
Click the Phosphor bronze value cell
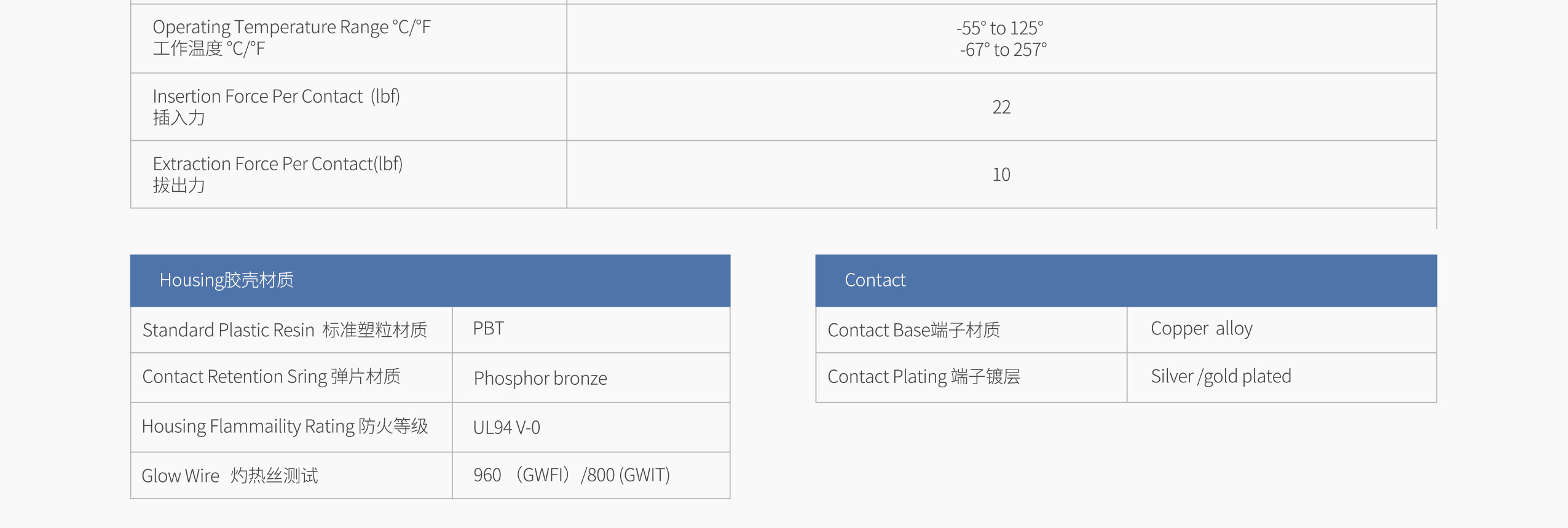pos(591,377)
